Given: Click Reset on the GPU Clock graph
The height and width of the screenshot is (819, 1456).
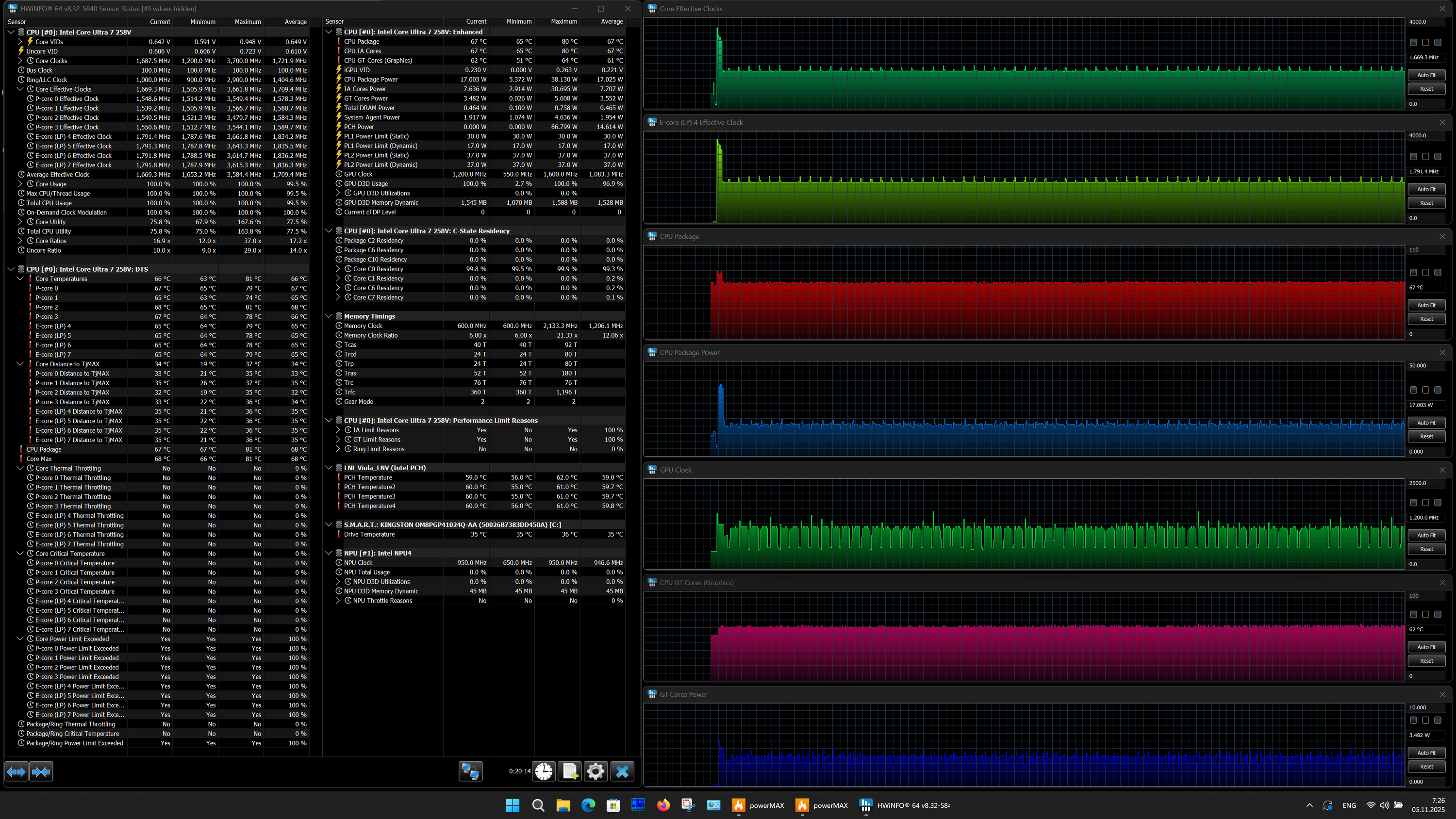Looking at the screenshot, I should pos(1425,549).
